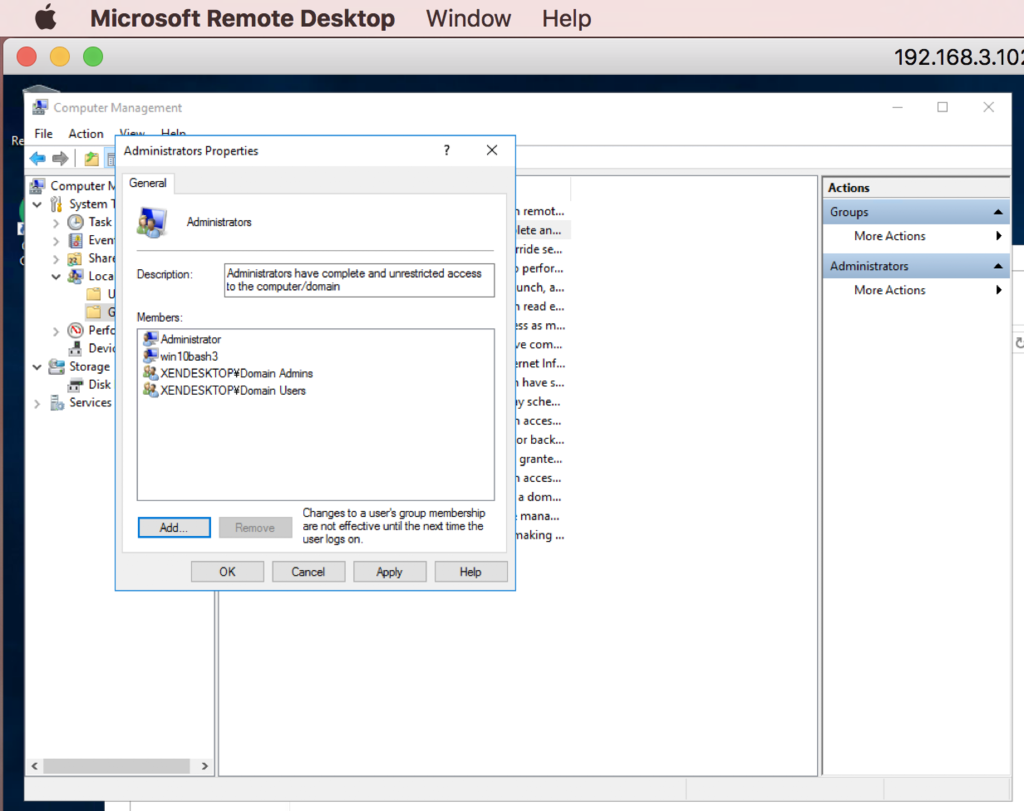
Task: Collapse the Local Users and Groups node
Action: pyautogui.click(x=56, y=277)
